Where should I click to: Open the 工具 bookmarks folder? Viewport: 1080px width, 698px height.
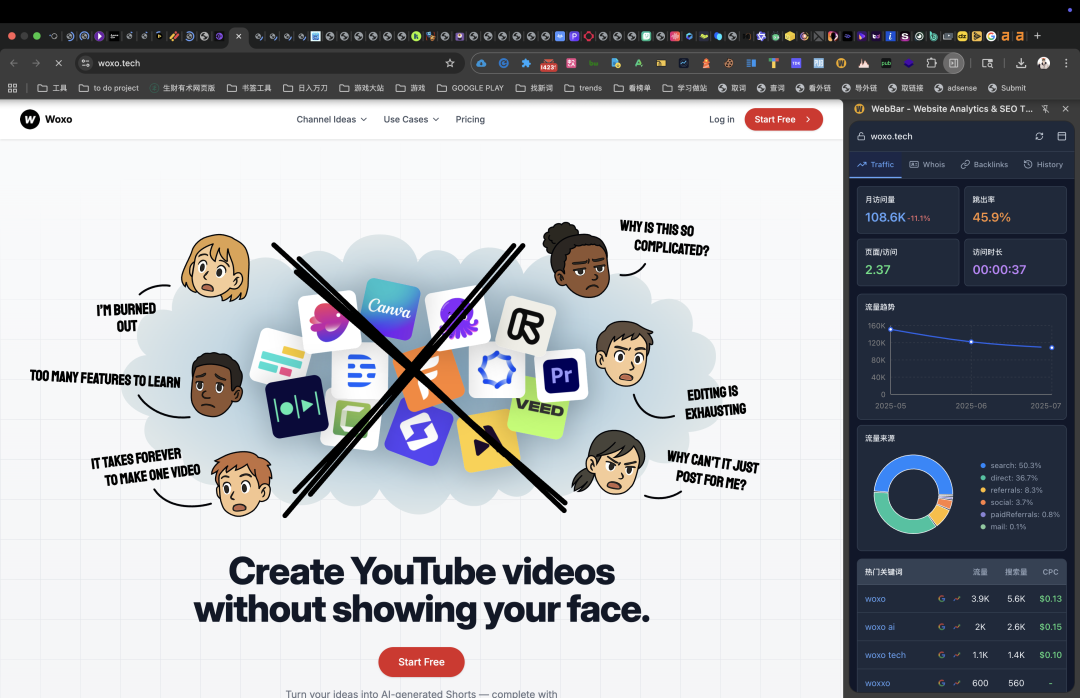click(x=52, y=88)
